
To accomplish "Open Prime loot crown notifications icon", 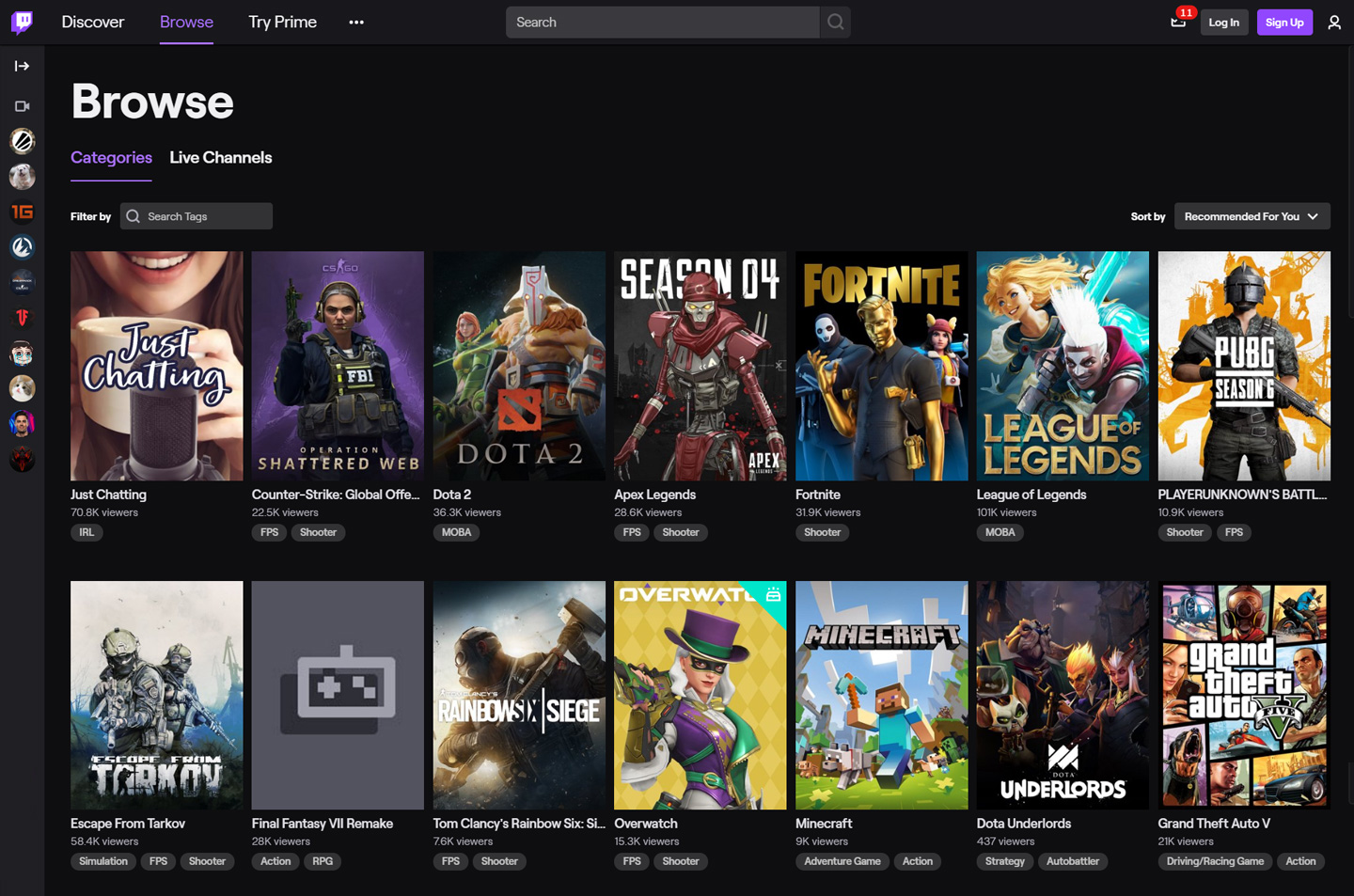I will click(x=1178, y=22).
